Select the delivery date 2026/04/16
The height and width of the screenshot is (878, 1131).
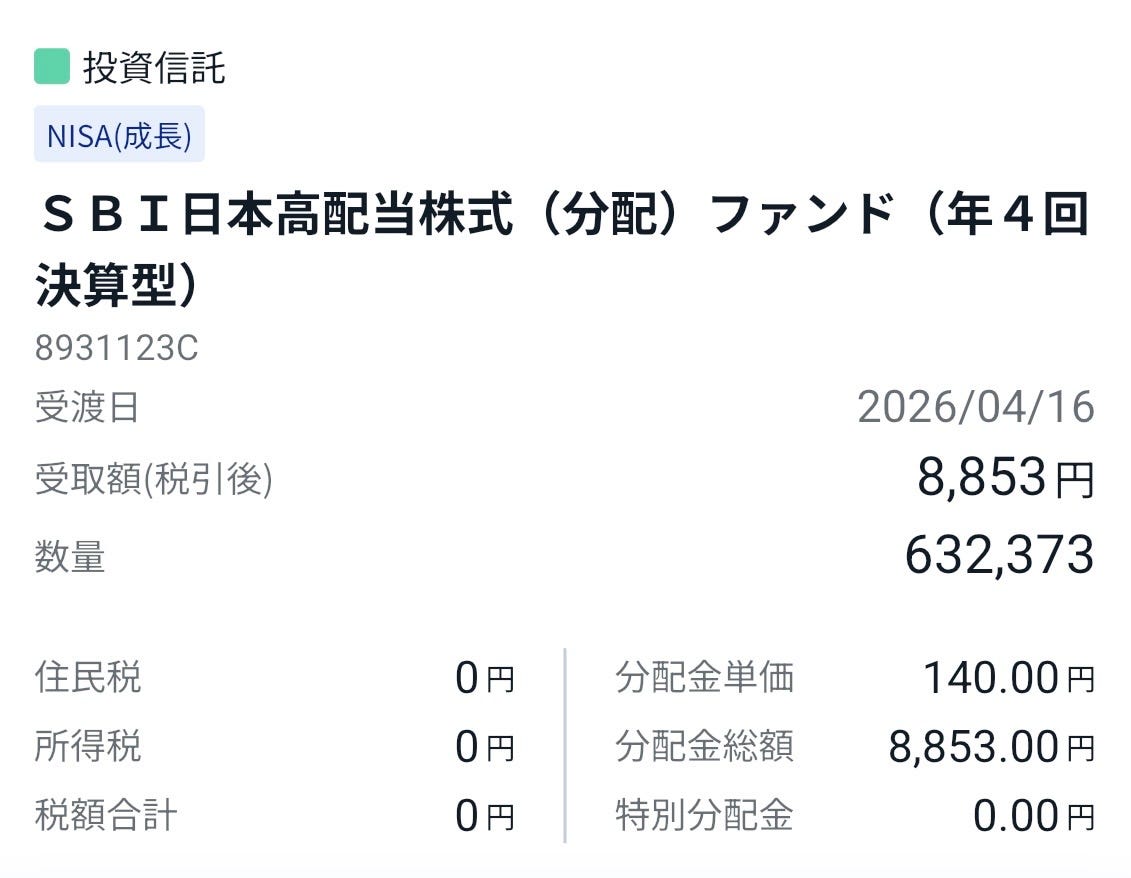pyautogui.click(x=976, y=407)
